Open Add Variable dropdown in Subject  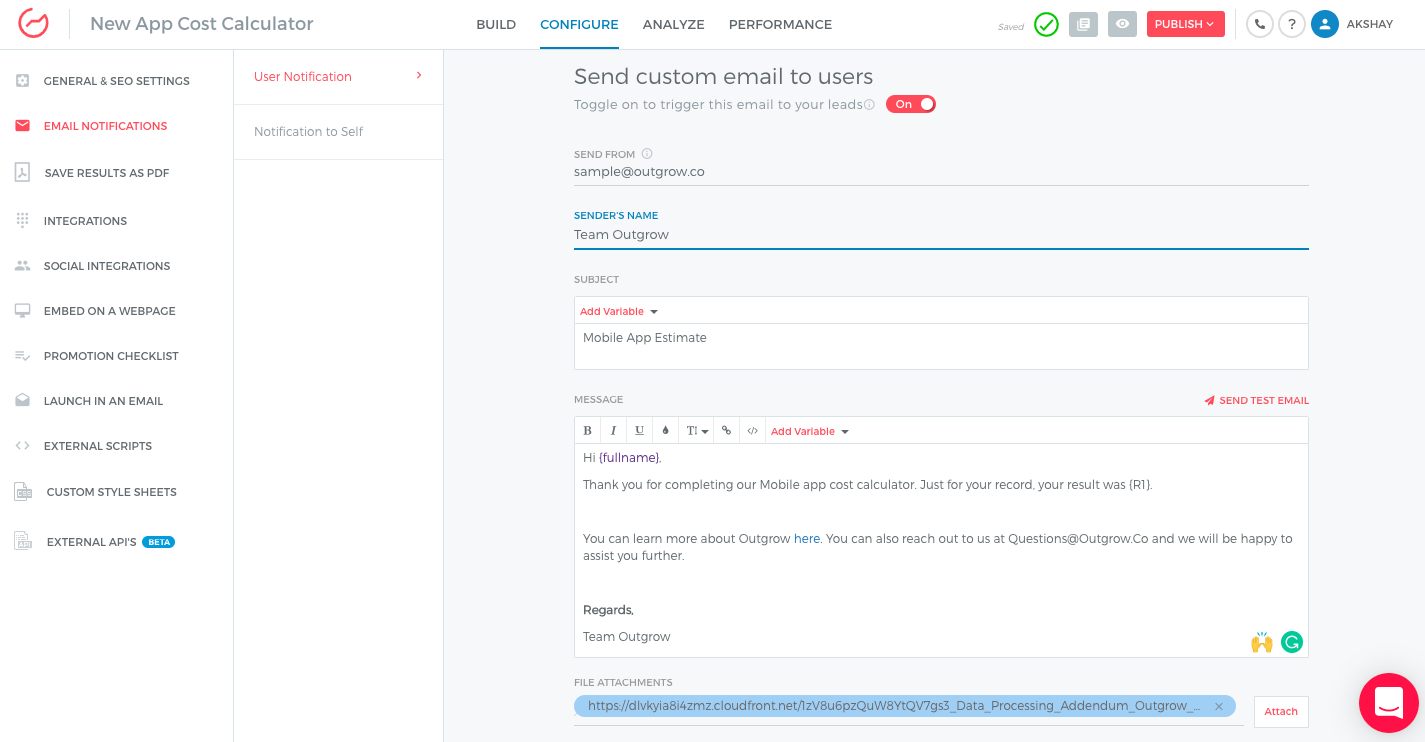coord(619,311)
